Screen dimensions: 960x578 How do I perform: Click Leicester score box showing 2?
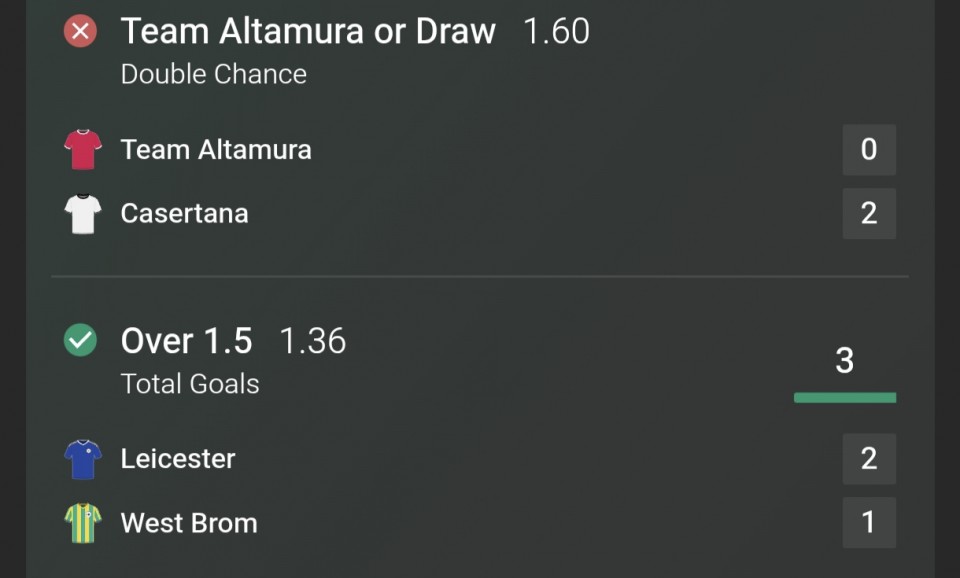pyautogui.click(x=868, y=459)
